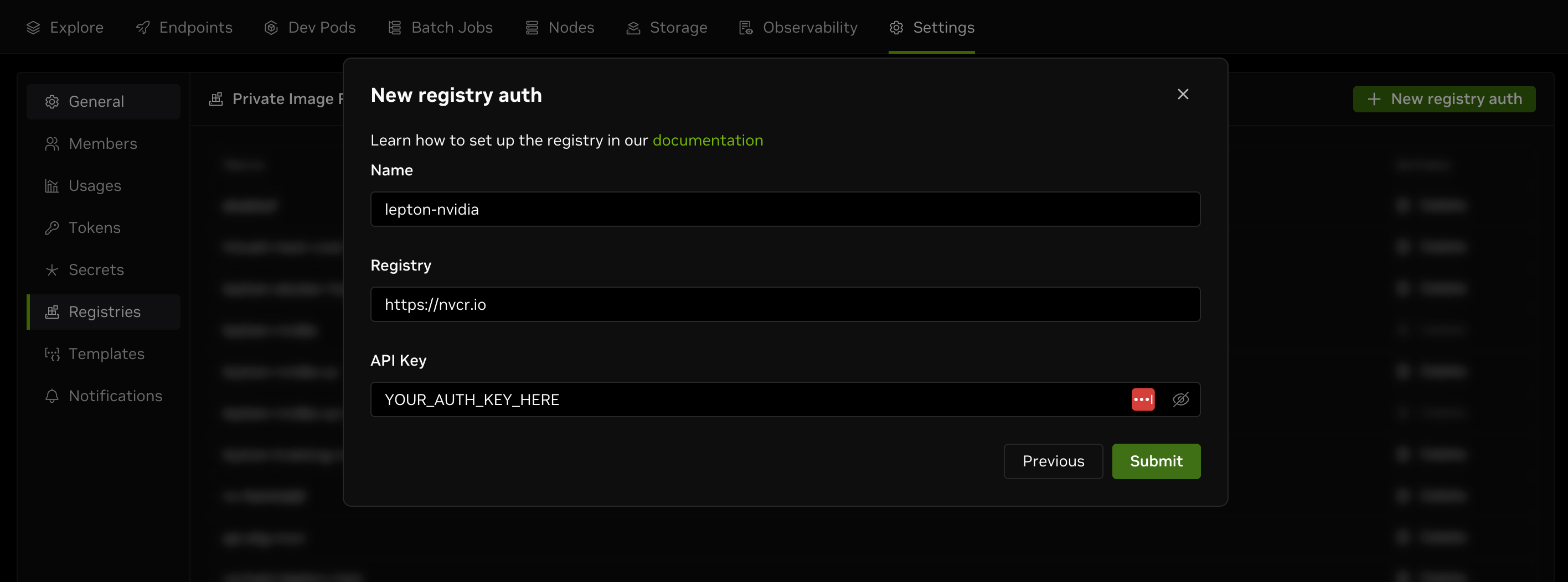The width and height of the screenshot is (1568, 582).
Task: Open Batch Jobs tab
Action: [440, 27]
